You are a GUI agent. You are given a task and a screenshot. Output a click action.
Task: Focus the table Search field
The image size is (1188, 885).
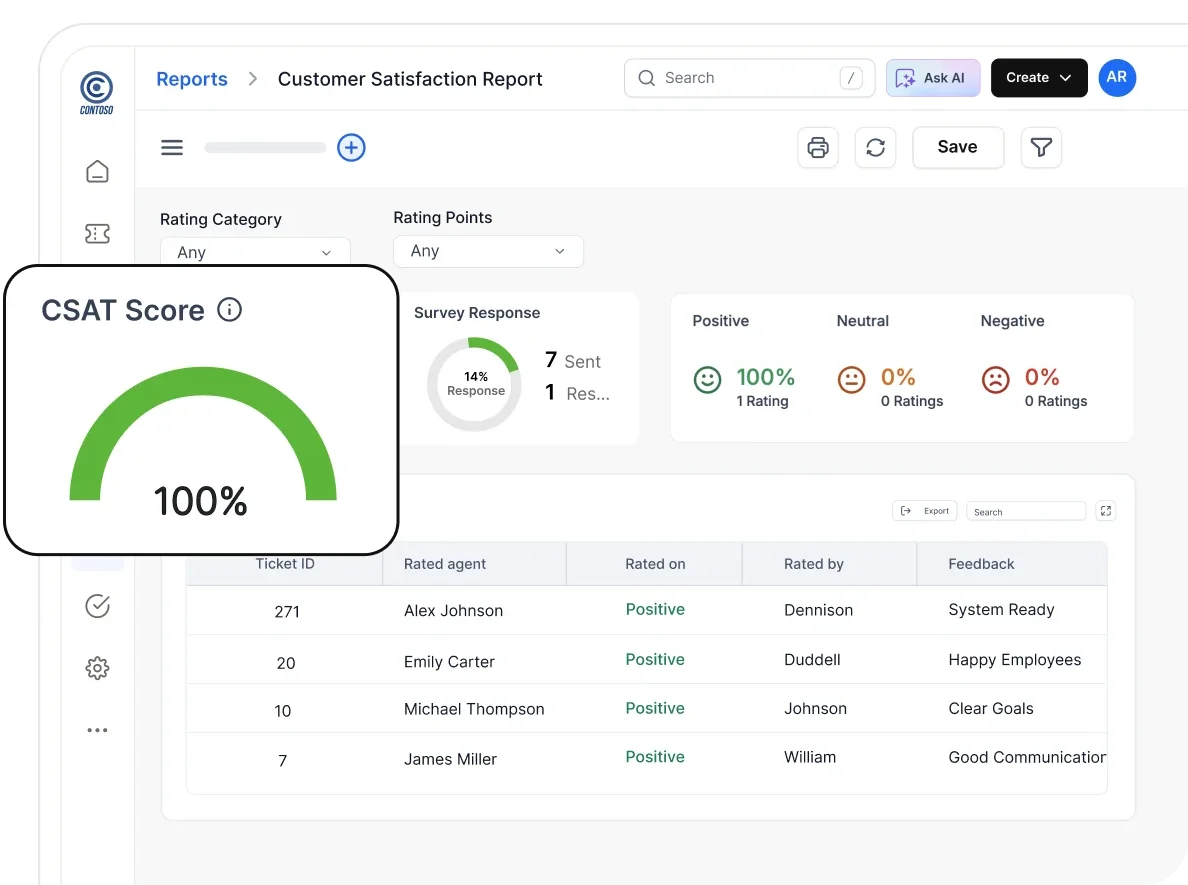click(x=1026, y=511)
